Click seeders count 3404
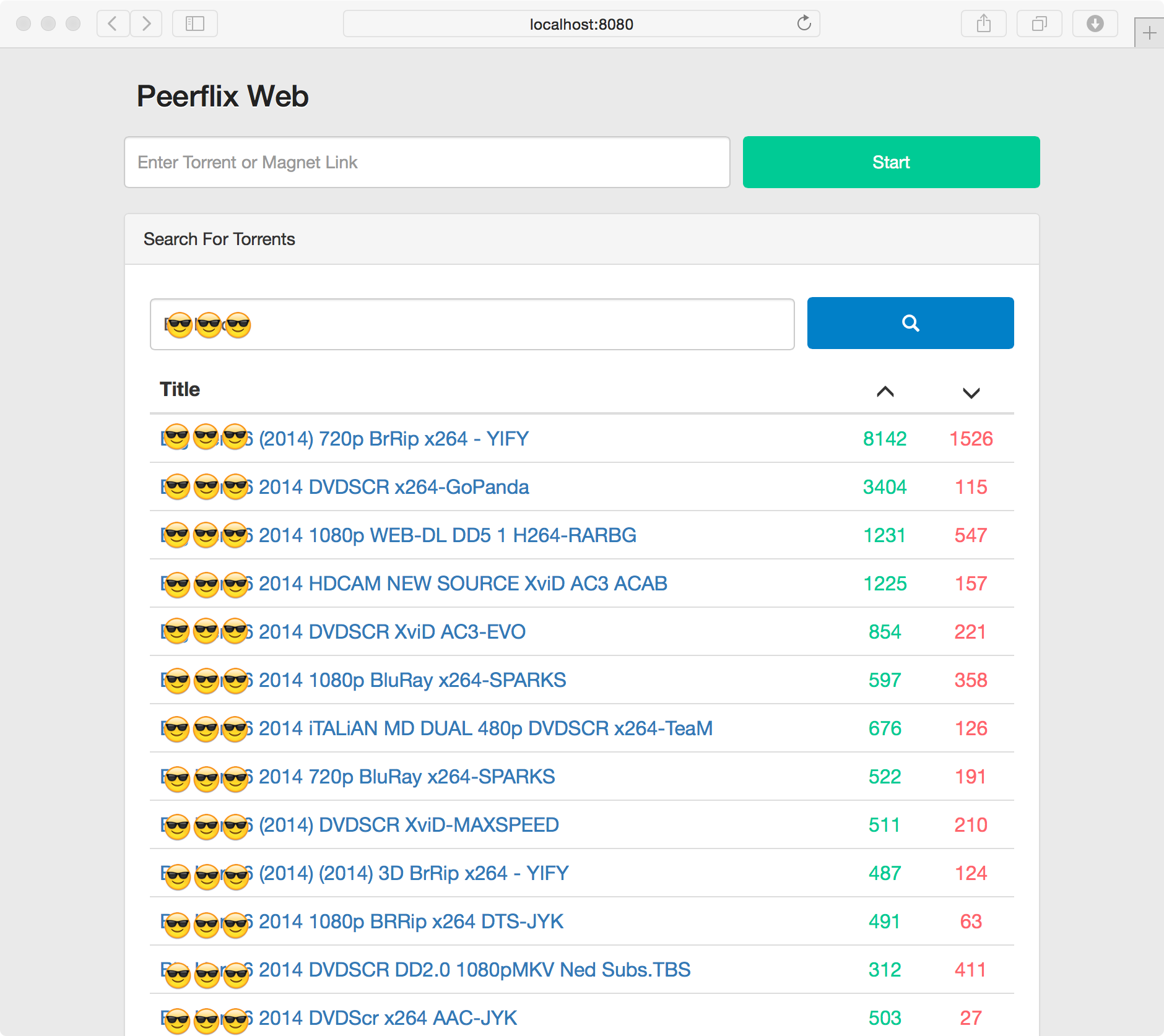This screenshot has height=1036, width=1164. coord(885,487)
